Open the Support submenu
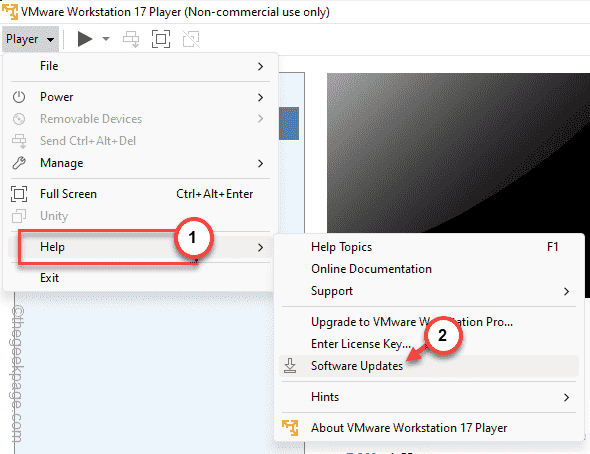Screen dimensions: 590x454 429,291
